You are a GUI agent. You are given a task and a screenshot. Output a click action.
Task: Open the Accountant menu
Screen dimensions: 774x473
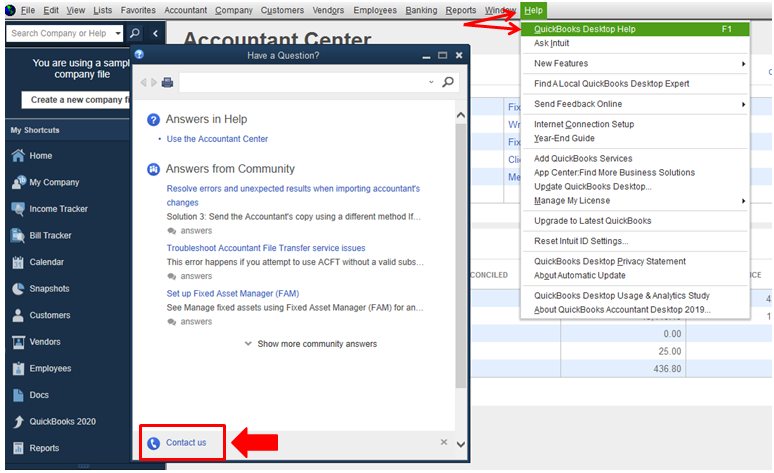[x=186, y=10]
